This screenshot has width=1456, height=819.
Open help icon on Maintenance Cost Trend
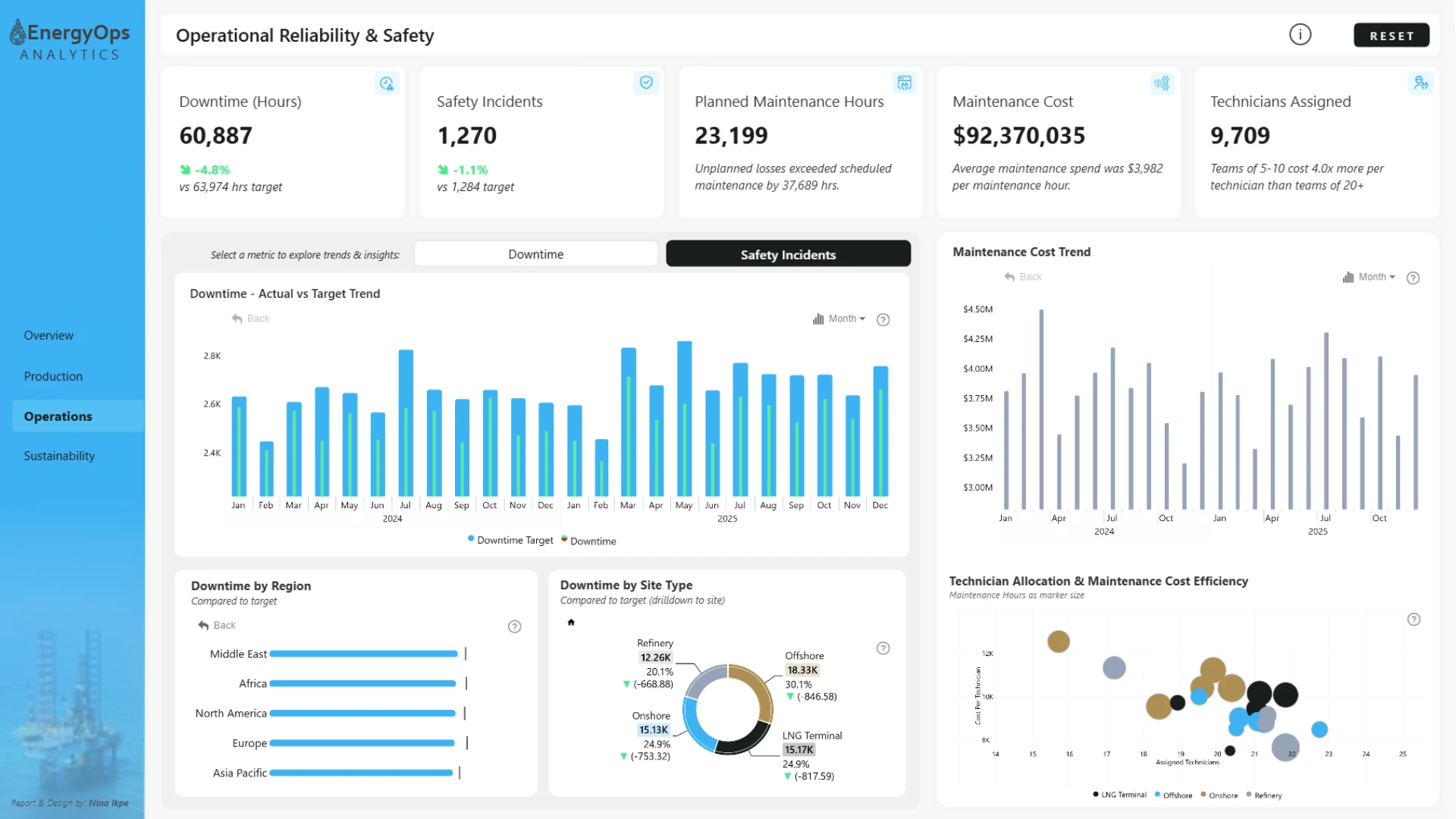click(1413, 278)
